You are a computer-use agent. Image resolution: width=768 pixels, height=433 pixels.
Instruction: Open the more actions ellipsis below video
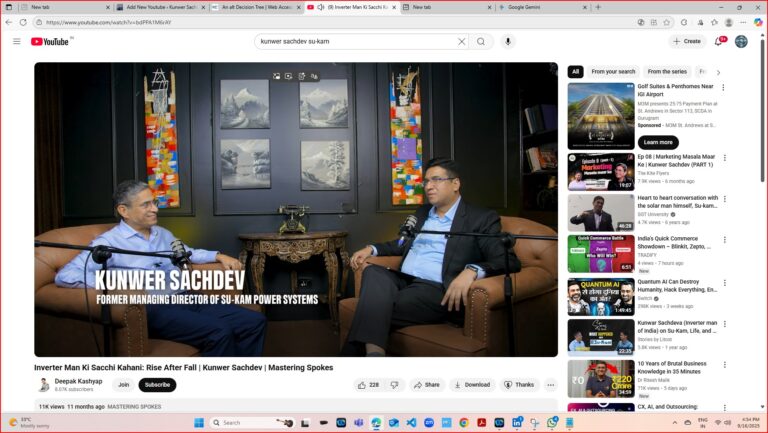click(x=551, y=385)
